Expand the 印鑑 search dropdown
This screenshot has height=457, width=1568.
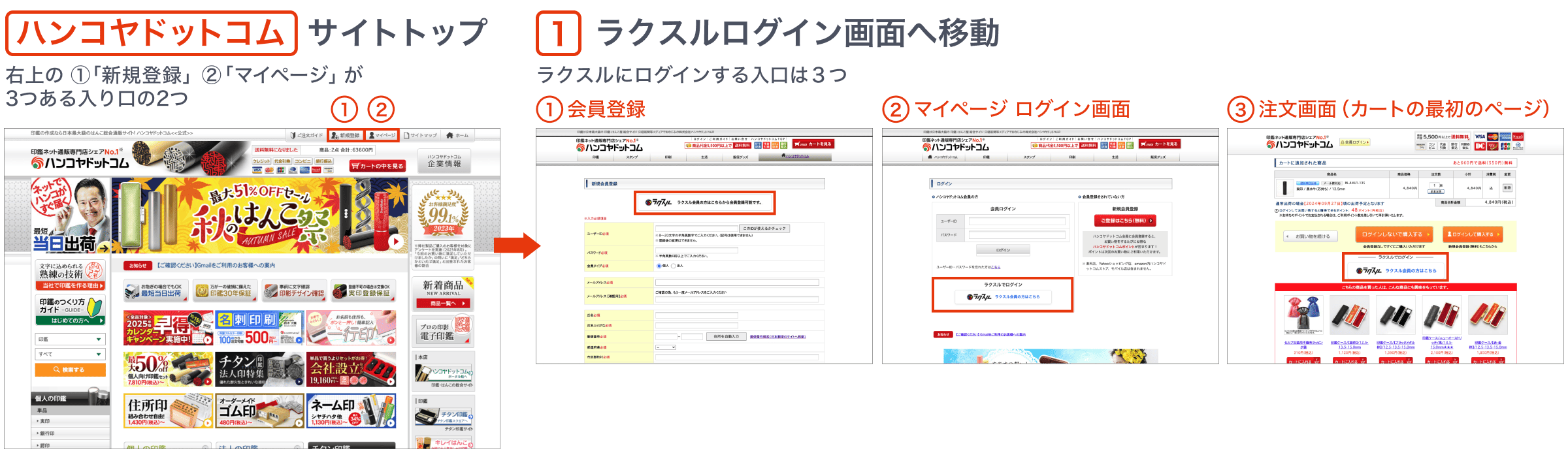click(70, 339)
